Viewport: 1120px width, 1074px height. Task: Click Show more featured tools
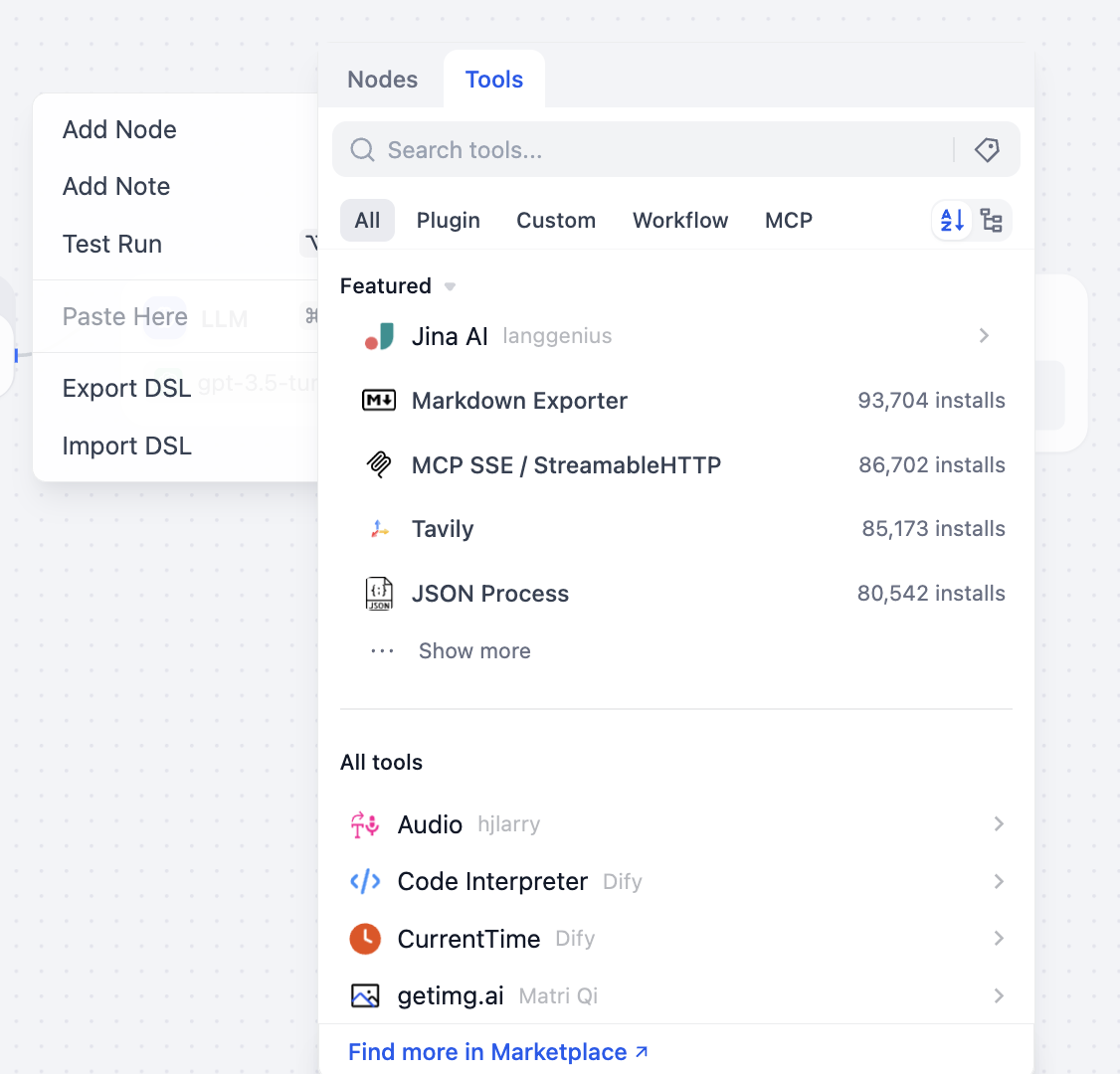[473, 651]
